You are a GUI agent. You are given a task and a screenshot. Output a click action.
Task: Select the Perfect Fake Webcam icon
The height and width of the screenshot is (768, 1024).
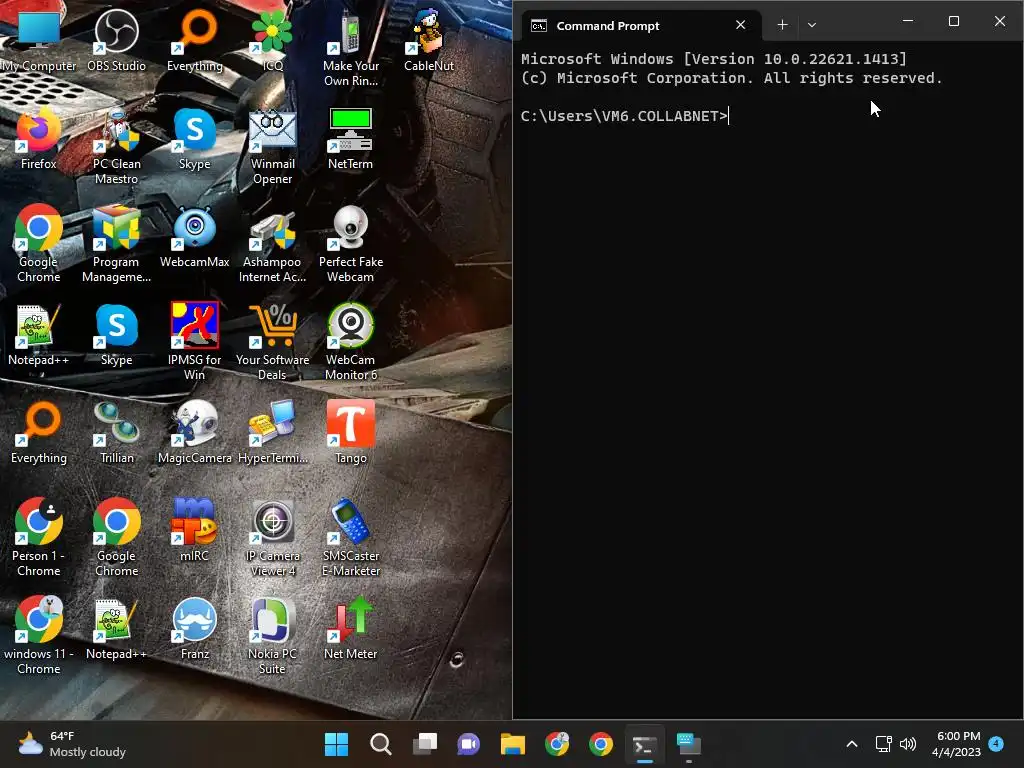point(351,245)
